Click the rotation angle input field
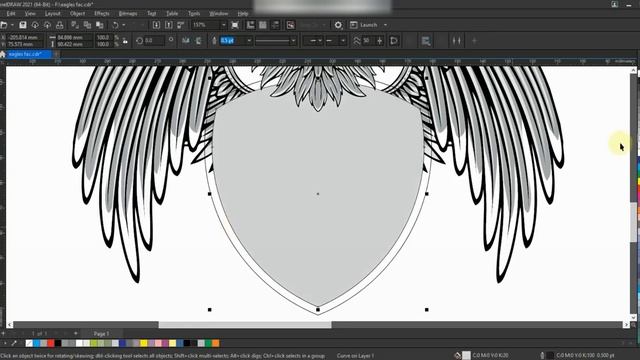The height and width of the screenshot is (360, 640). (x=154, y=41)
